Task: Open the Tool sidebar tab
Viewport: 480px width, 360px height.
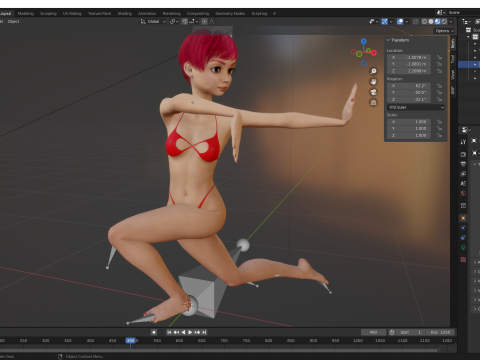Action: (x=453, y=59)
